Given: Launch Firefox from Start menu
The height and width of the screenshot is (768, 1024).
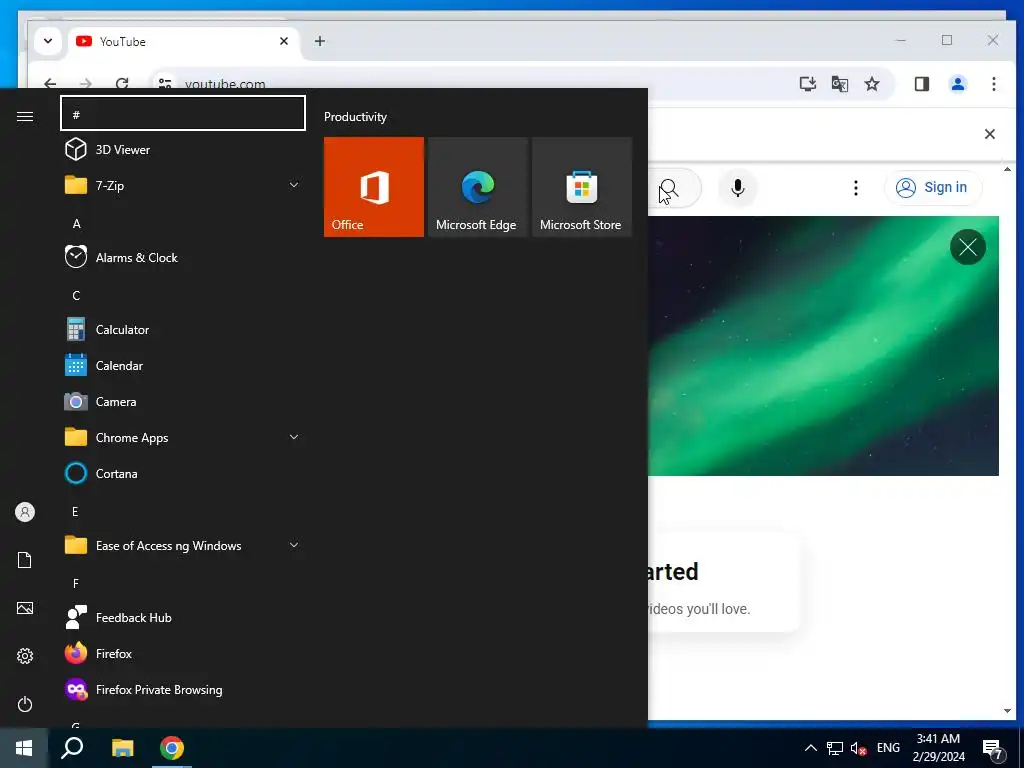Looking at the screenshot, I should (x=183, y=653).
